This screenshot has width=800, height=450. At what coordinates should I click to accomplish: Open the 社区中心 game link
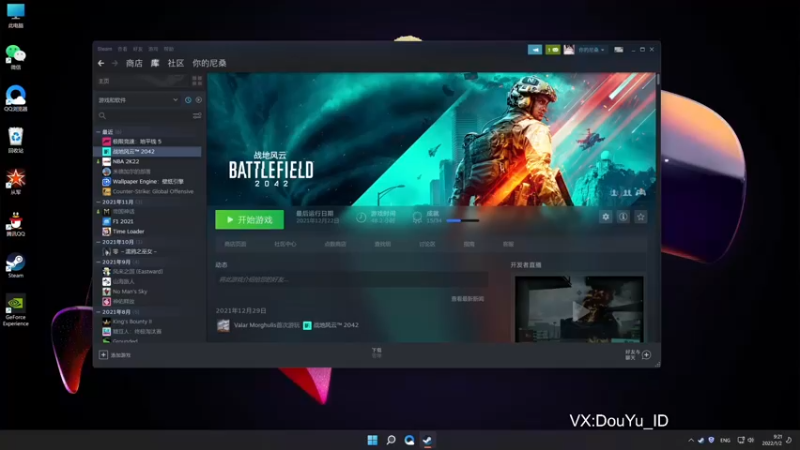pos(285,244)
